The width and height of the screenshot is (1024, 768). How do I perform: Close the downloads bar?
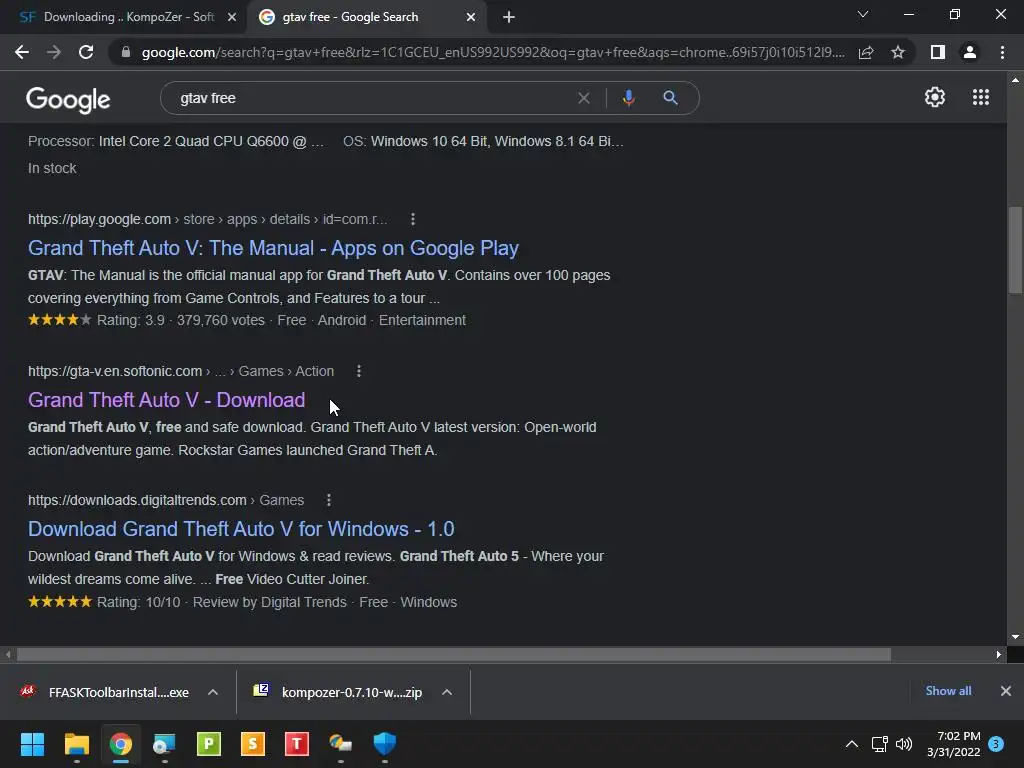point(1006,691)
